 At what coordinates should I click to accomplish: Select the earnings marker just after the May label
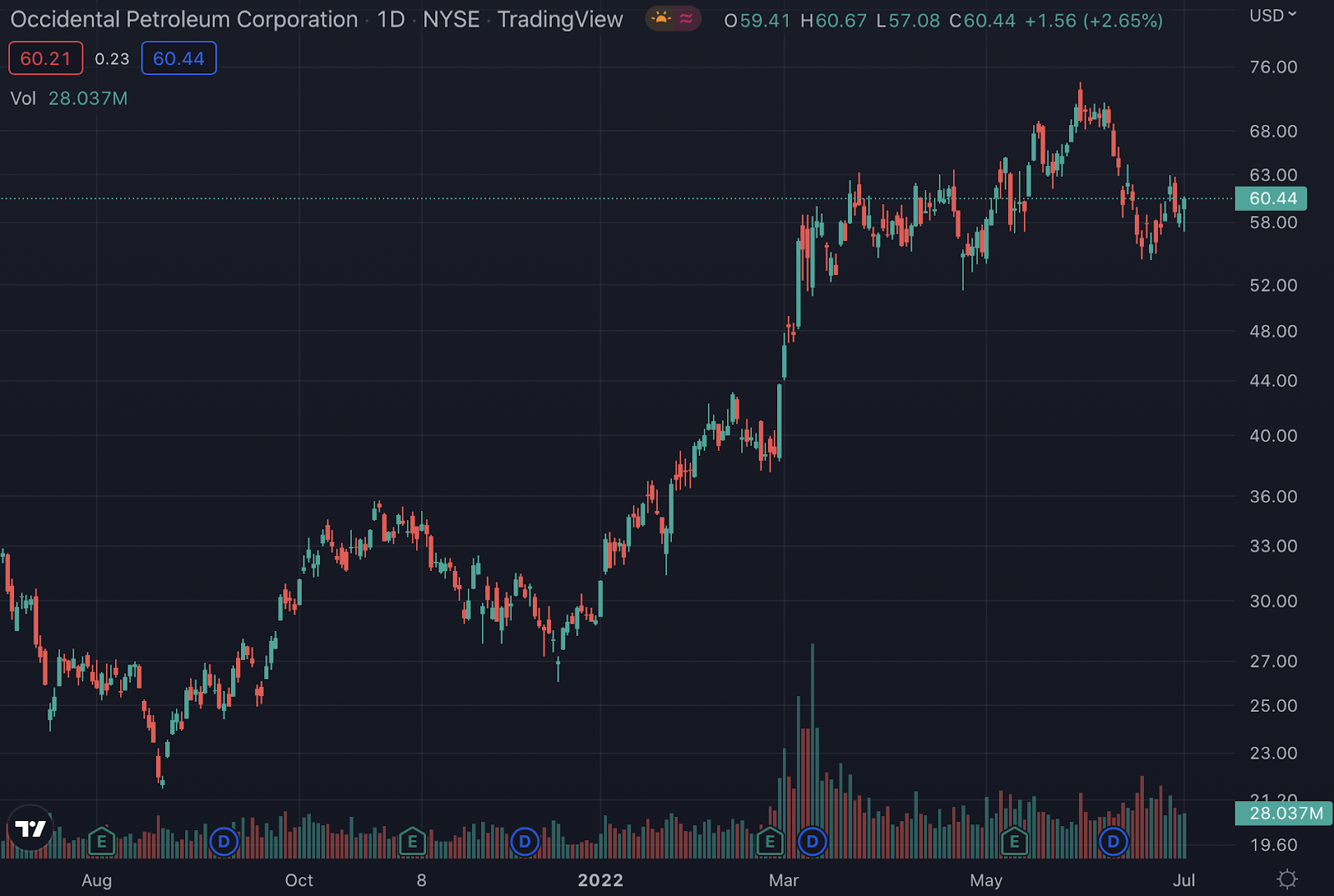[1014, 842]
